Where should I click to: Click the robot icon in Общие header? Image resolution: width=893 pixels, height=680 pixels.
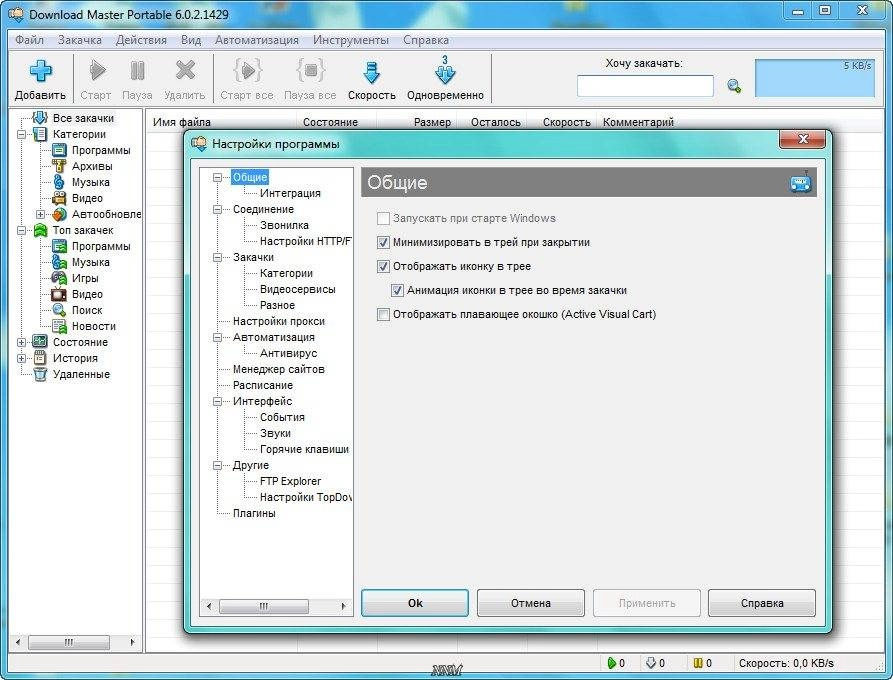[x=801, y=182]
